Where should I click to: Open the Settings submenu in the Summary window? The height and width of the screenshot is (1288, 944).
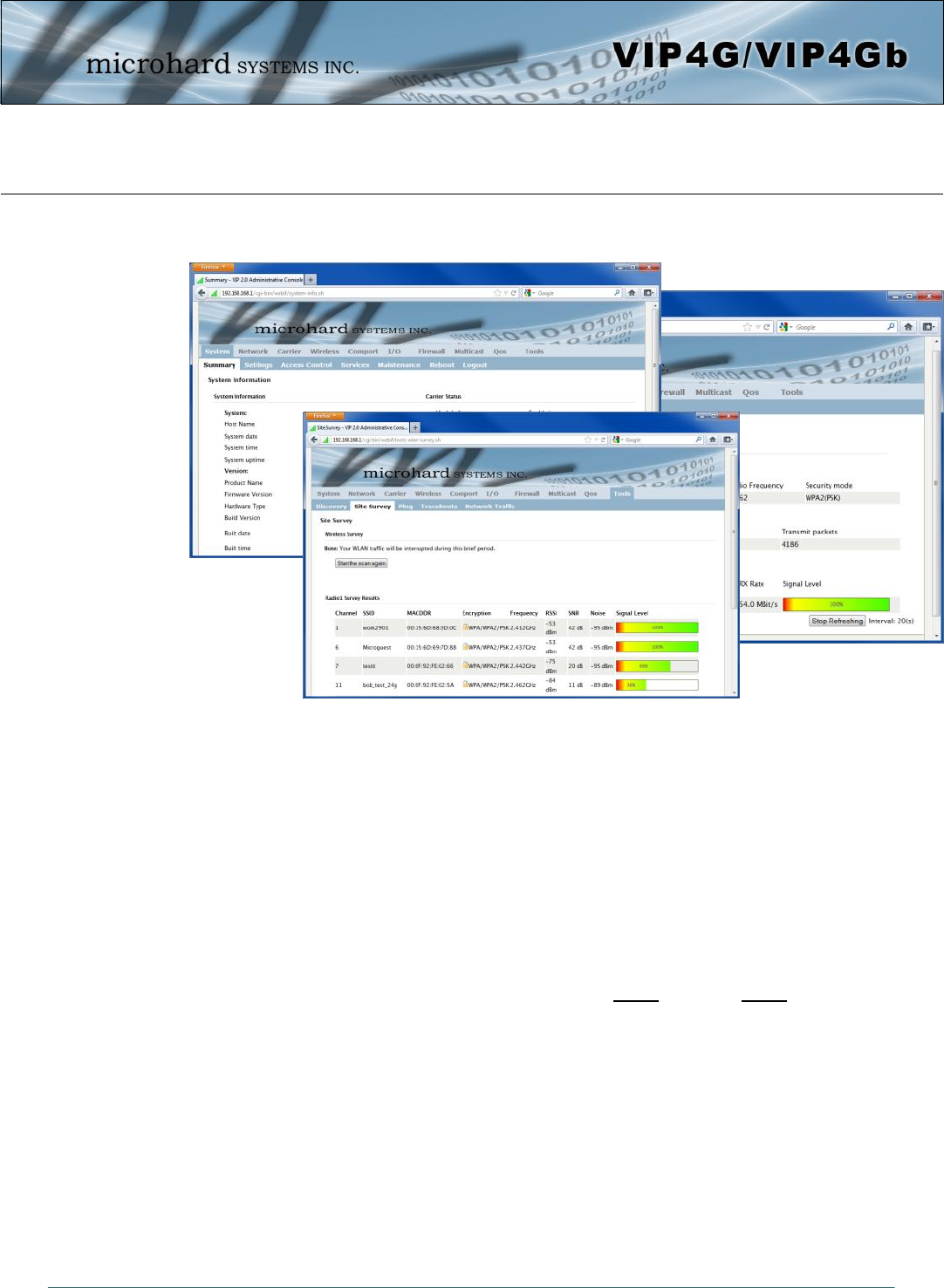click(258, 365)
